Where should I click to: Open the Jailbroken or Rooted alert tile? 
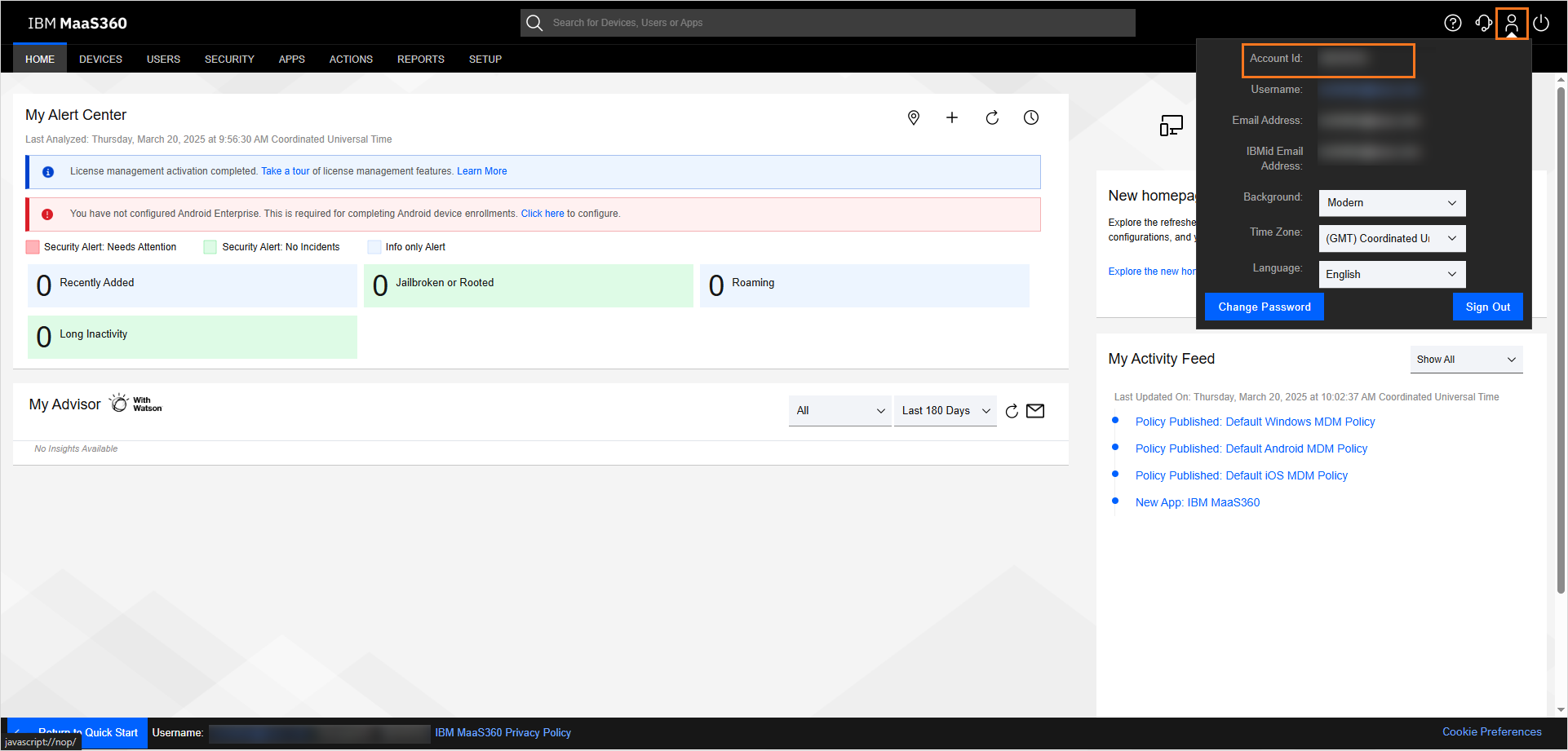click(x=529, y=285)
